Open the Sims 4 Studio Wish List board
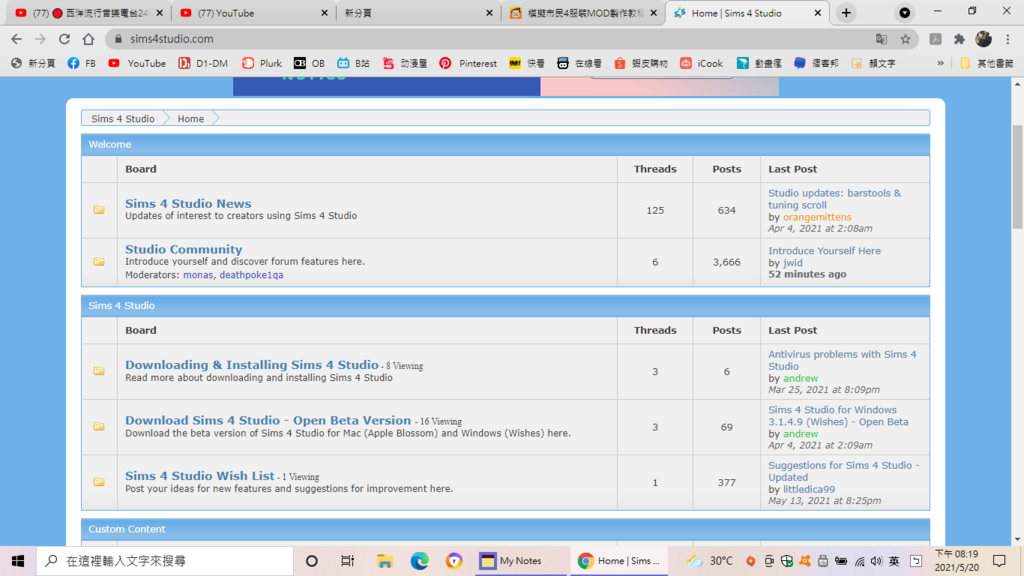The width and height of the screenshot is (1024, 576). click(x=200, y=476)
